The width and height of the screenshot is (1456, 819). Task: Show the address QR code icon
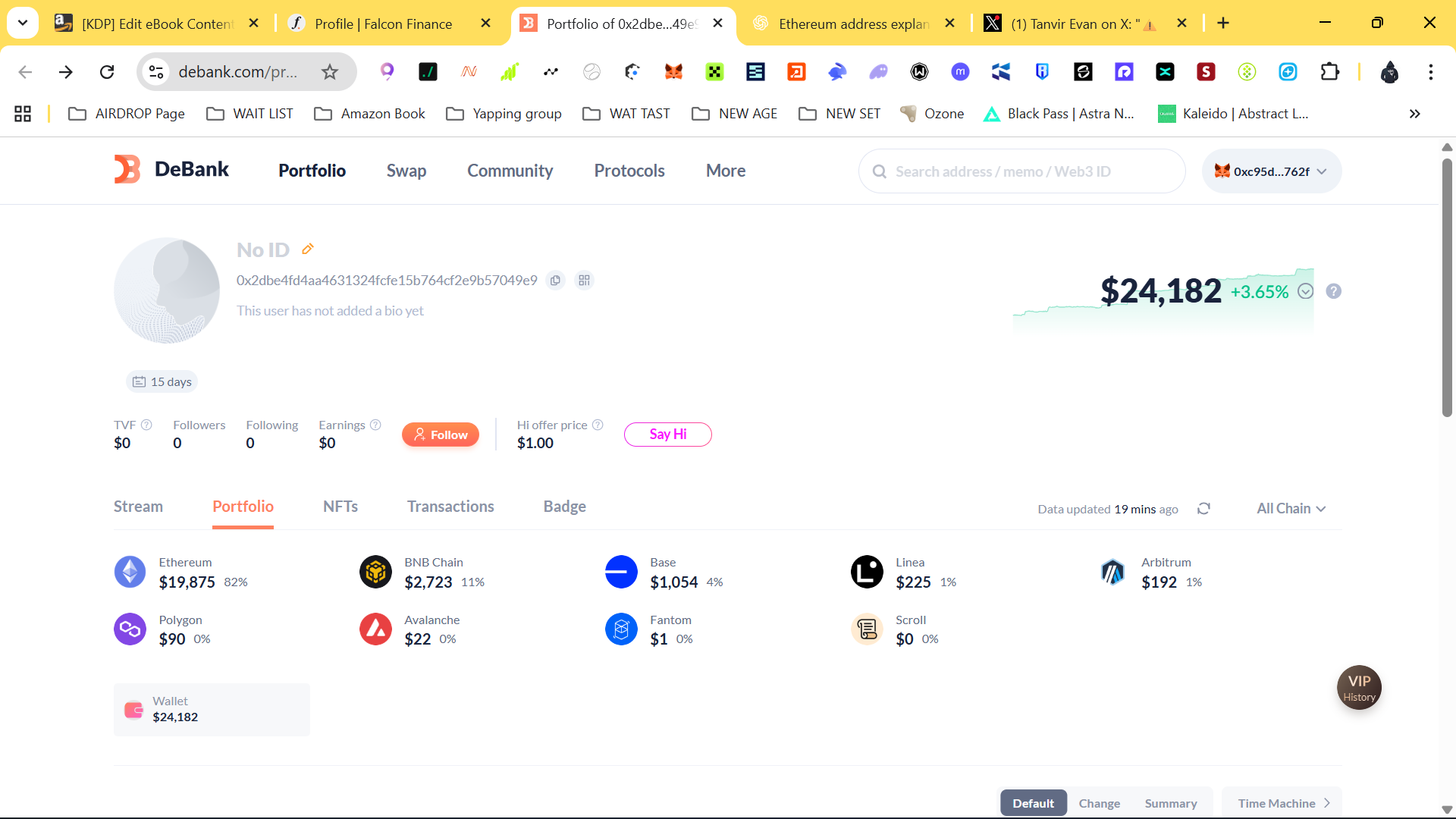584,281
